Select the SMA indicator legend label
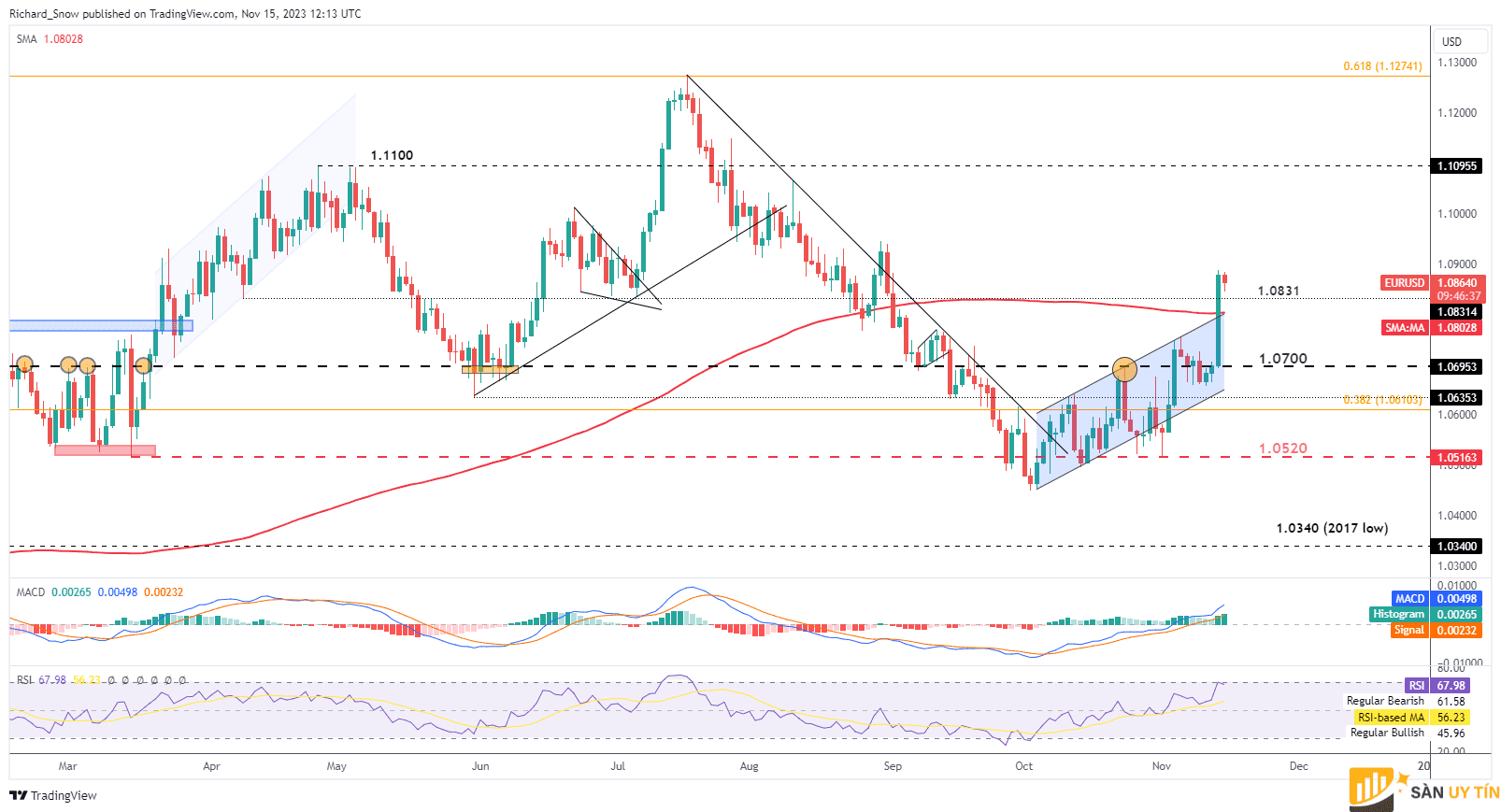Image resolution: width=1501 pixels, height=812 pixels. click(26, 39)
